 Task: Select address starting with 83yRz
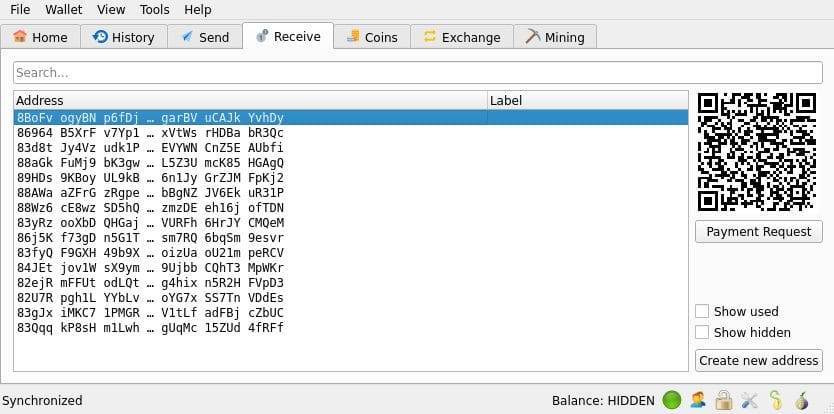pos(351,222)
